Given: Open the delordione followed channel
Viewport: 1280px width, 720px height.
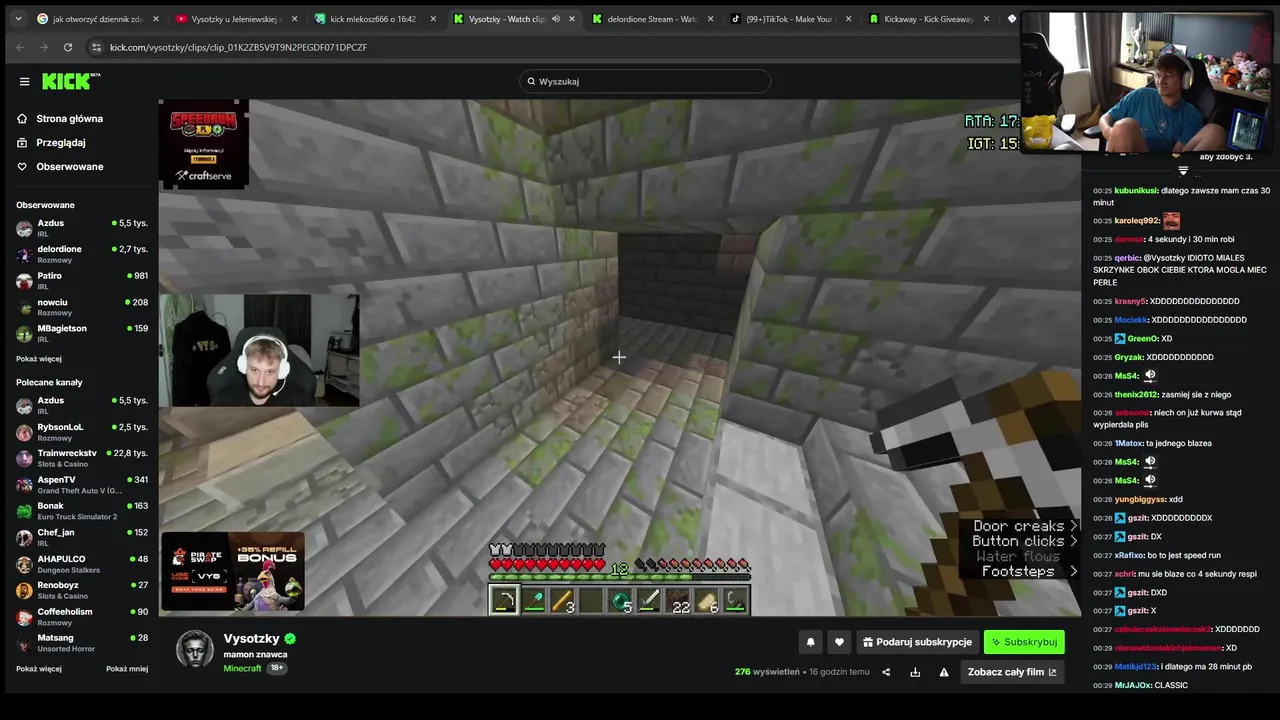Looking at the screenshot, I should point(82,253).
